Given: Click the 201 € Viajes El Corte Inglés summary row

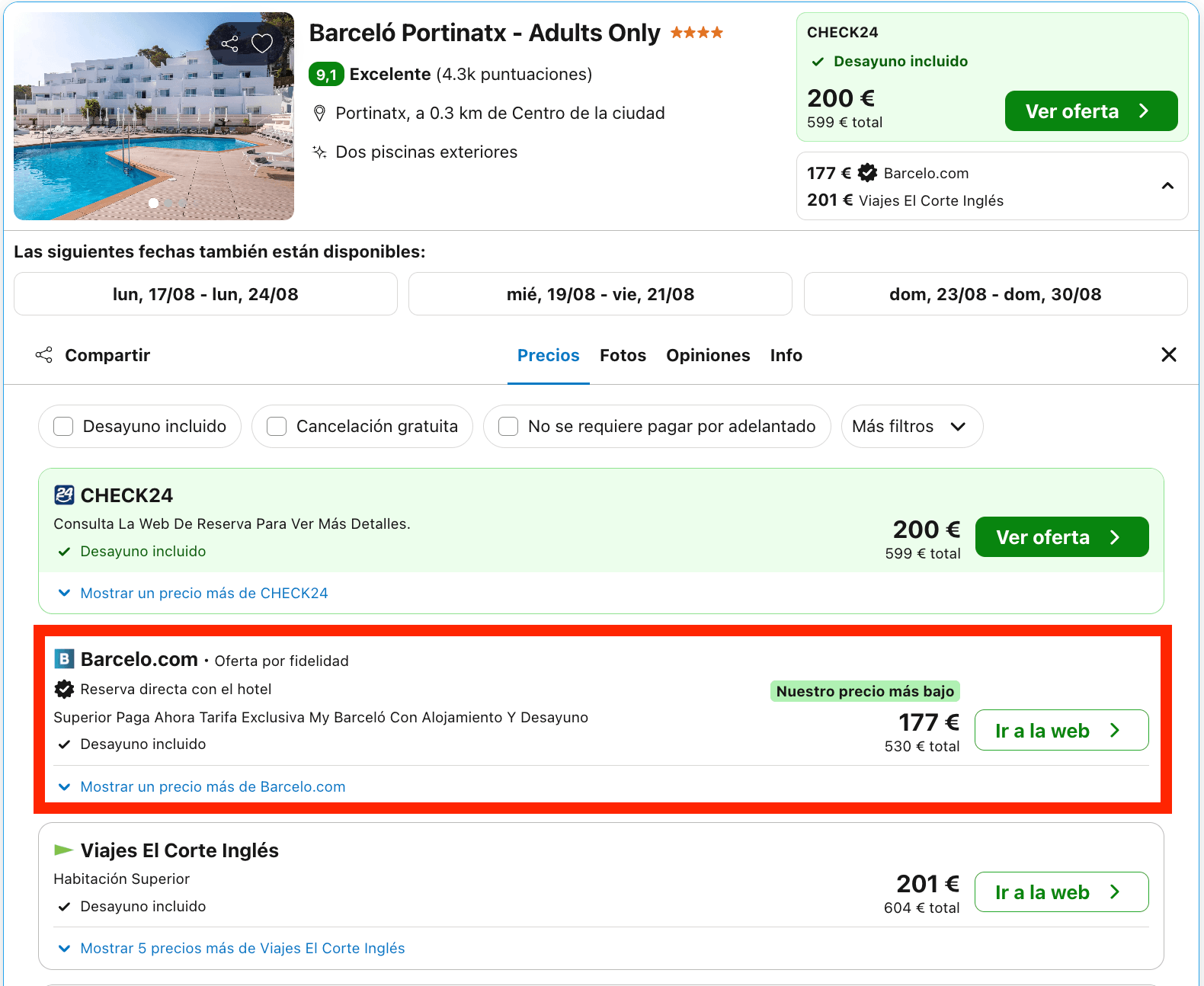Looking at the screenshot, I should tap(905, 200).
